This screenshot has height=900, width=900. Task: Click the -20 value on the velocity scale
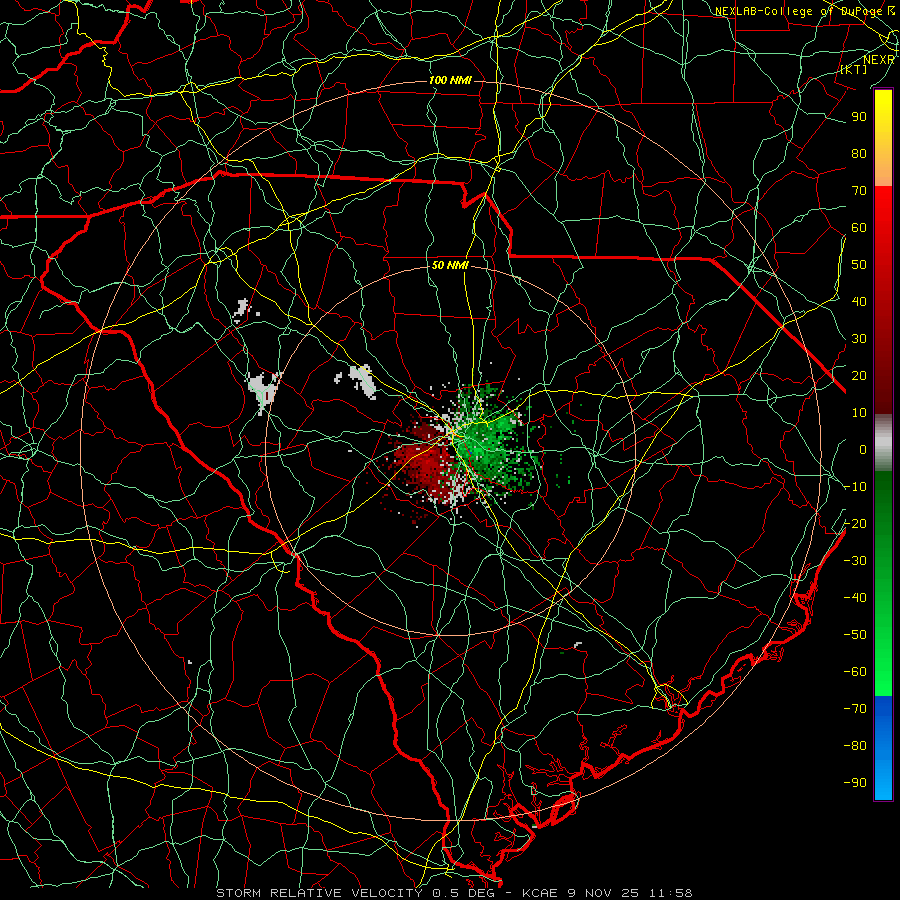[855, 523]
